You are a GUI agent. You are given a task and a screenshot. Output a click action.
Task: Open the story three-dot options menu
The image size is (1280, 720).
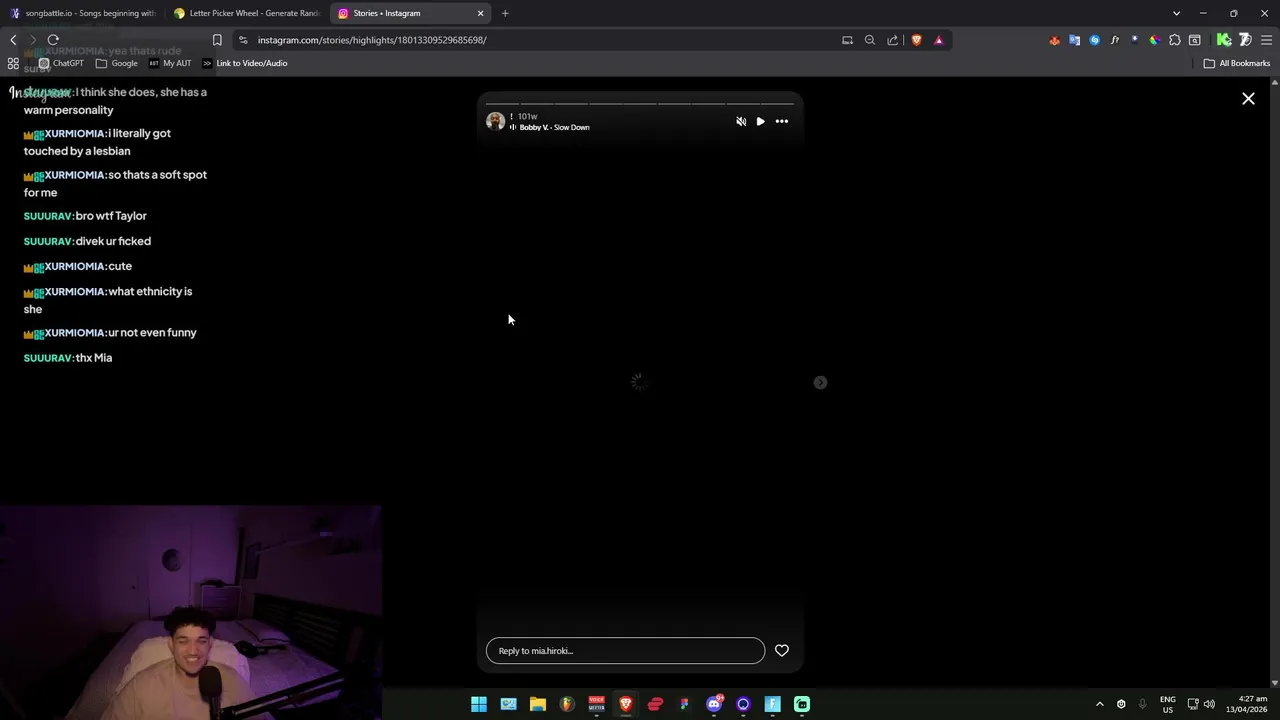(x=782, y=121)
